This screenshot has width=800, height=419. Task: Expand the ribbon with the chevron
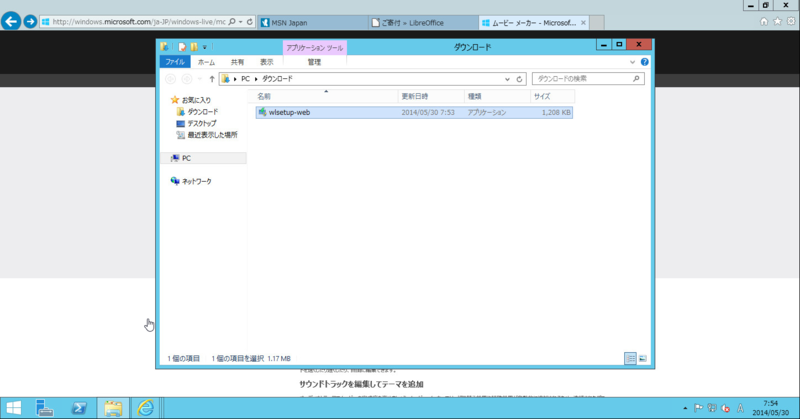633,62
